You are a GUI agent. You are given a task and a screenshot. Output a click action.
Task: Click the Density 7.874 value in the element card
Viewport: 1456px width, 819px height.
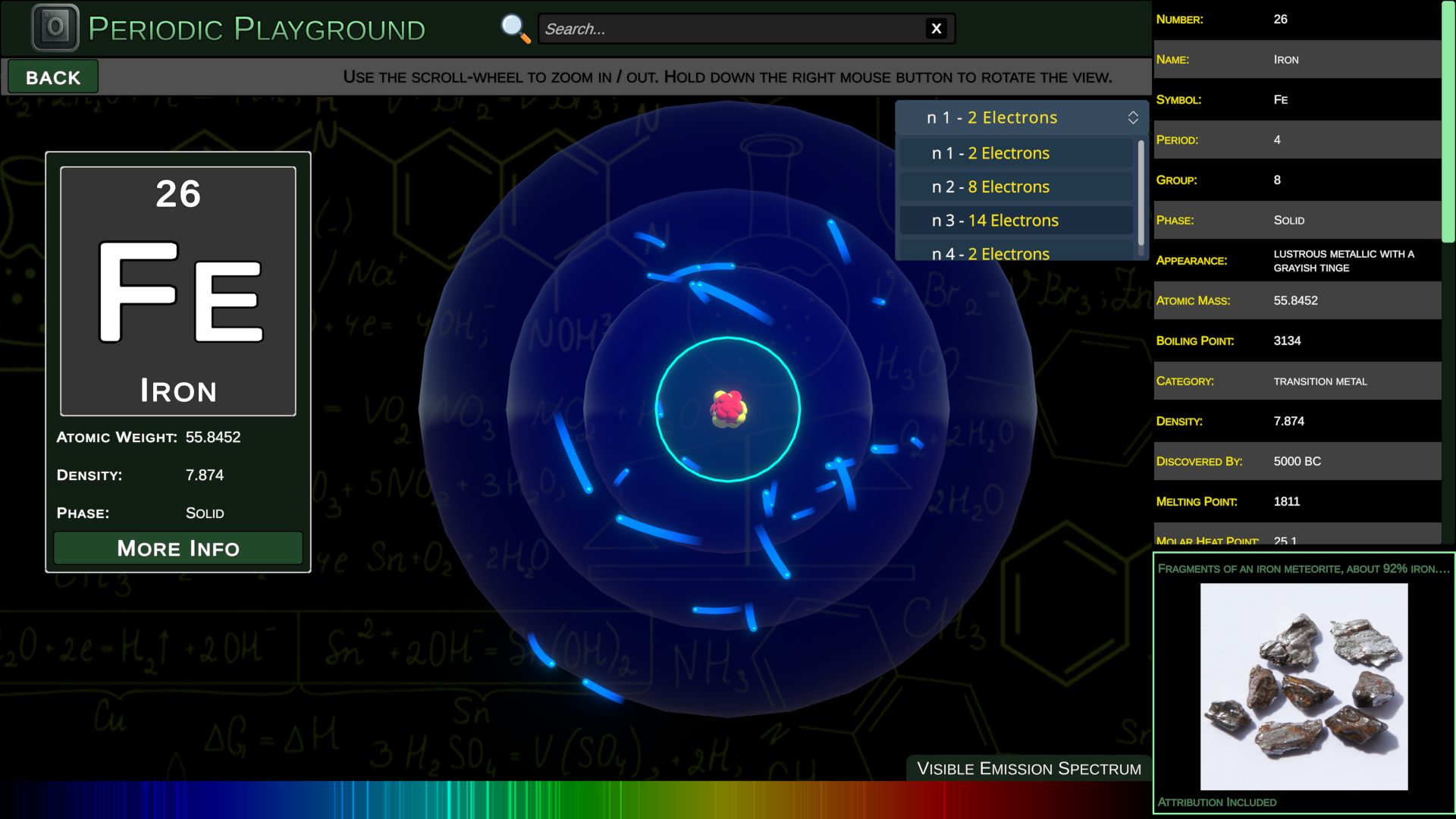pos(205,475)
